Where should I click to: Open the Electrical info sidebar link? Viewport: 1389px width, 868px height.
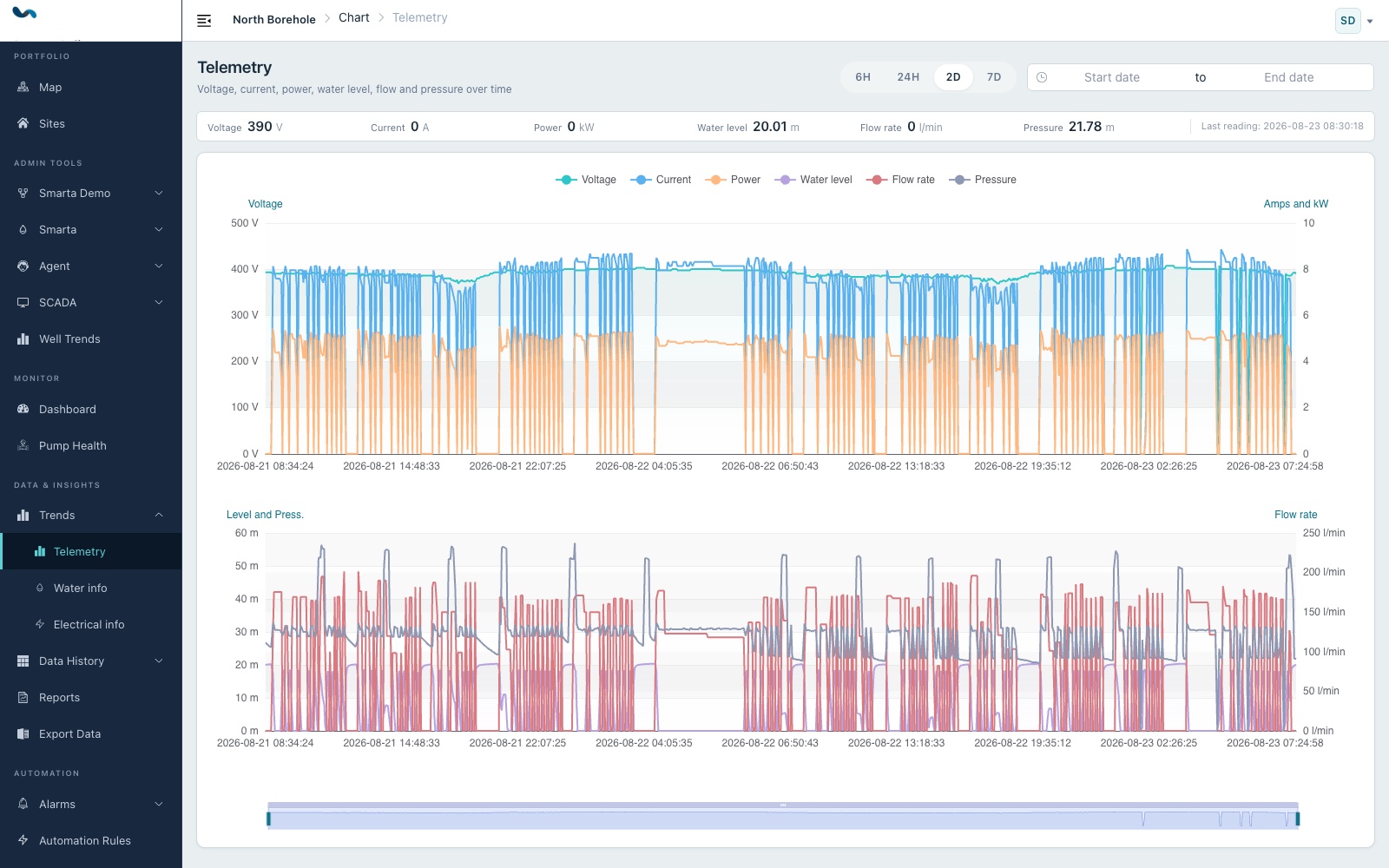(x=91, y=624)
